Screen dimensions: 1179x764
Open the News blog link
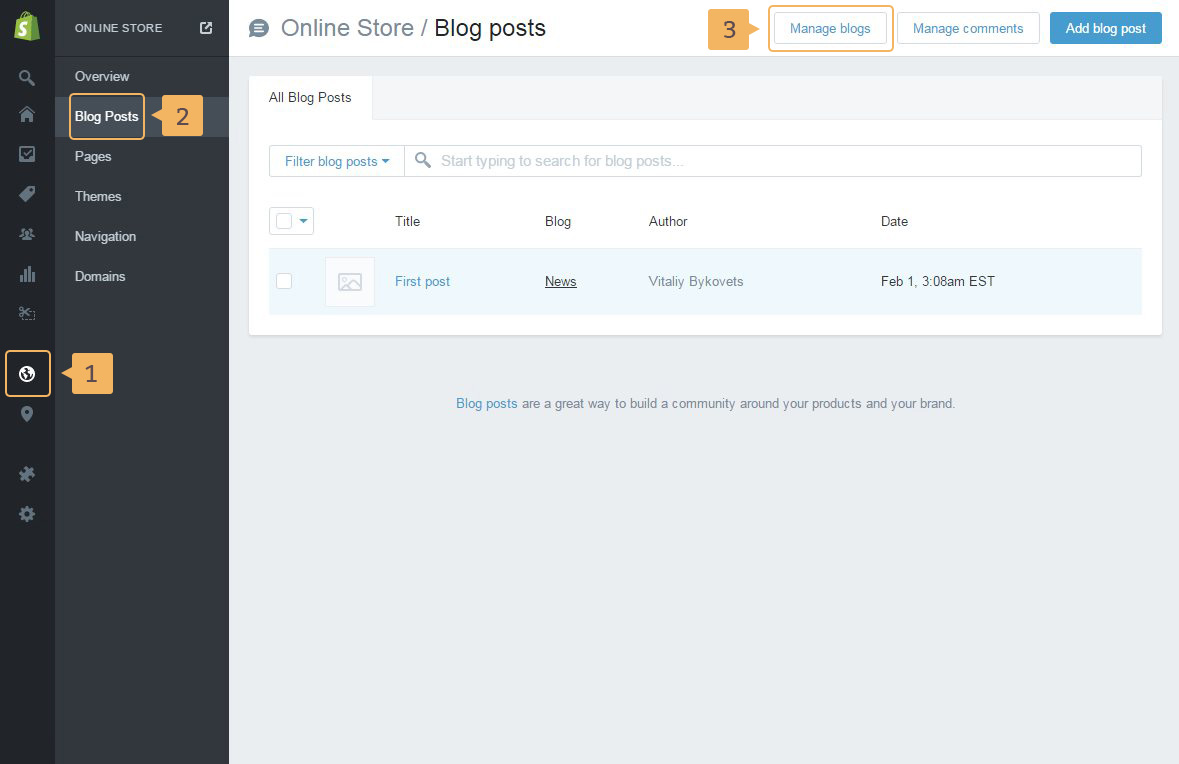point(560,282)
